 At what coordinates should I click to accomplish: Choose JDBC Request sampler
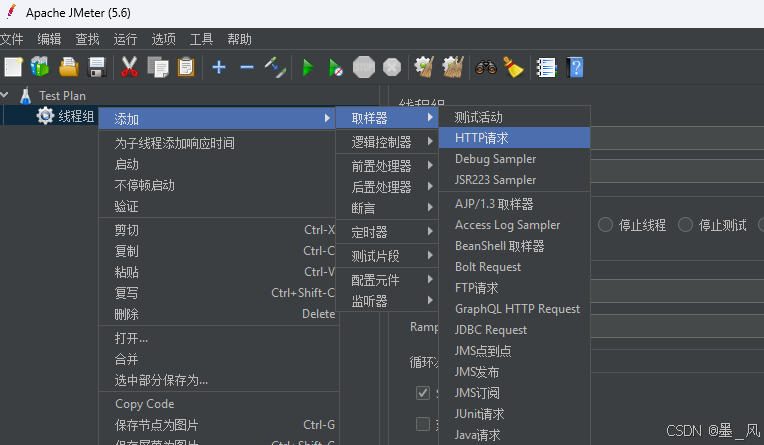[x=515, y=330]
